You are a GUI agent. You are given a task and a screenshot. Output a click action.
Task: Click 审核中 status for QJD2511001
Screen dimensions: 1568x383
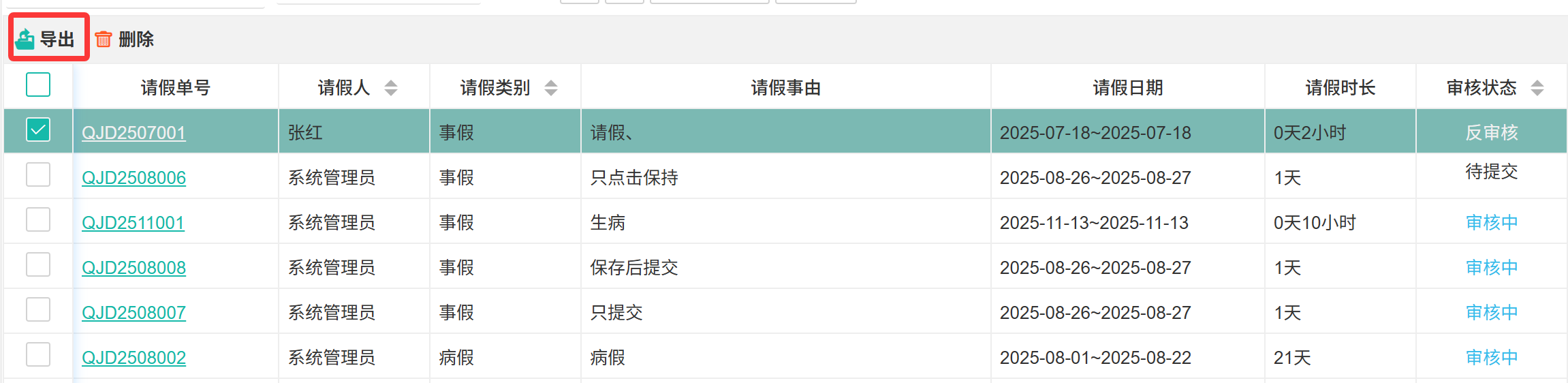[1492, 223]
